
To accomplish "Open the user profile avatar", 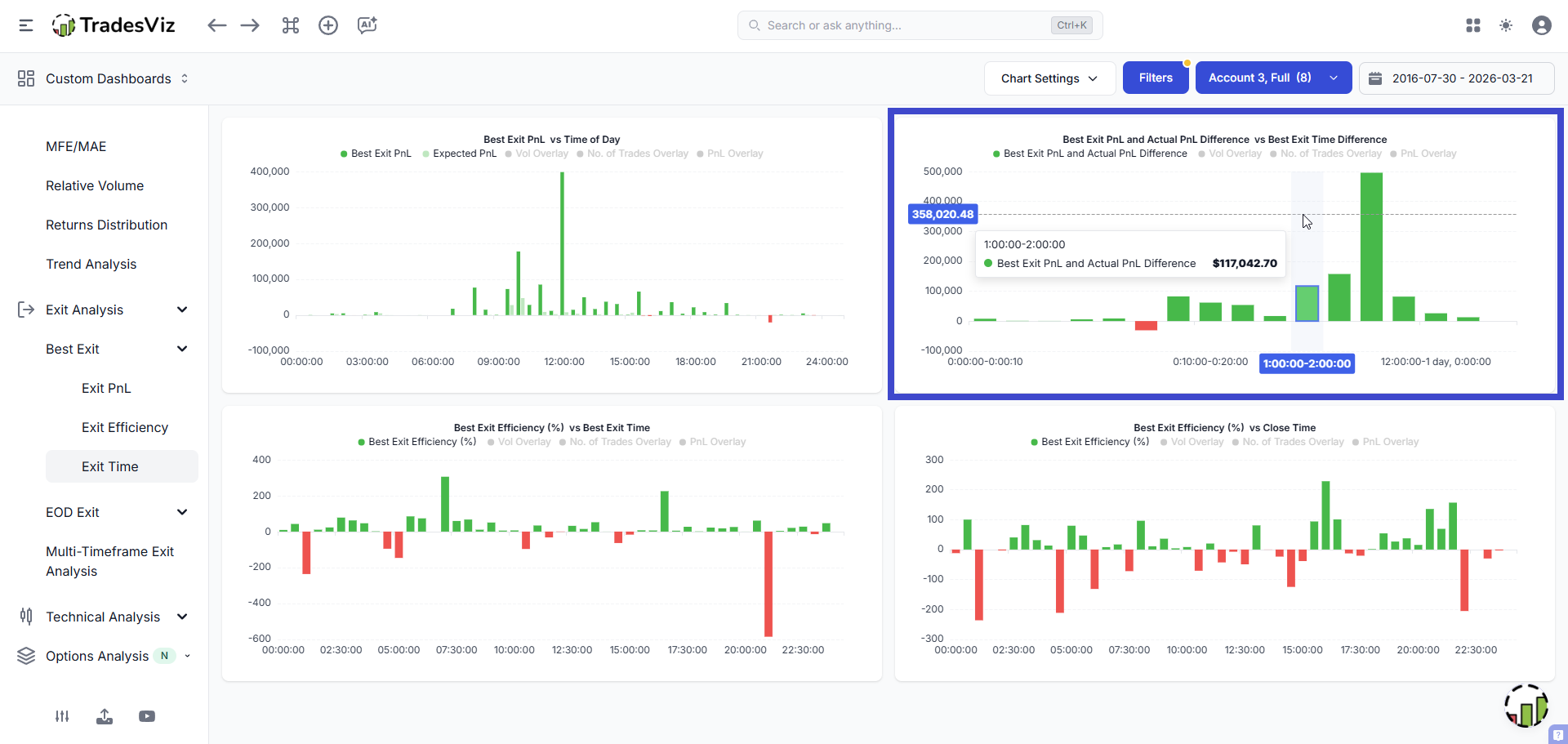I will tap(1542, 25).
